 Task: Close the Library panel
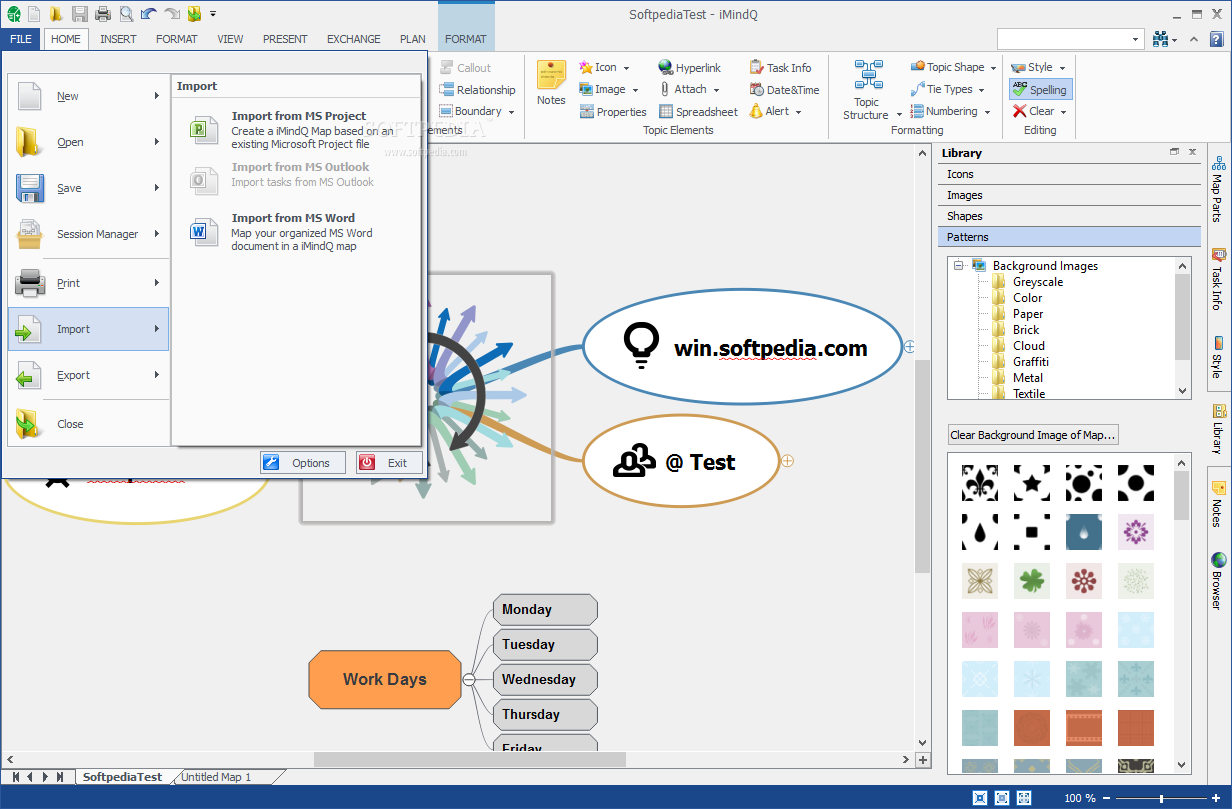[x=1192, y=152]
